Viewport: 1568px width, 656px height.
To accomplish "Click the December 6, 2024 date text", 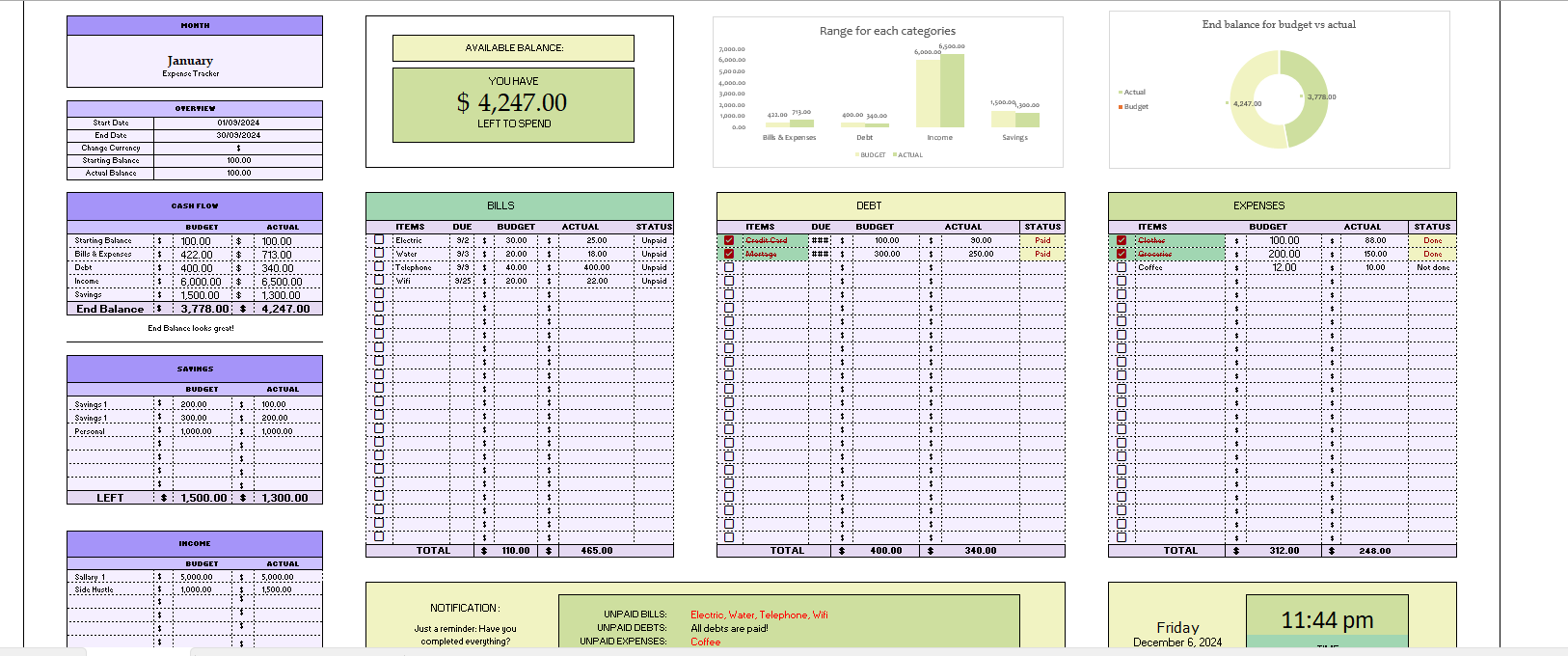I will coord(1177,642).
